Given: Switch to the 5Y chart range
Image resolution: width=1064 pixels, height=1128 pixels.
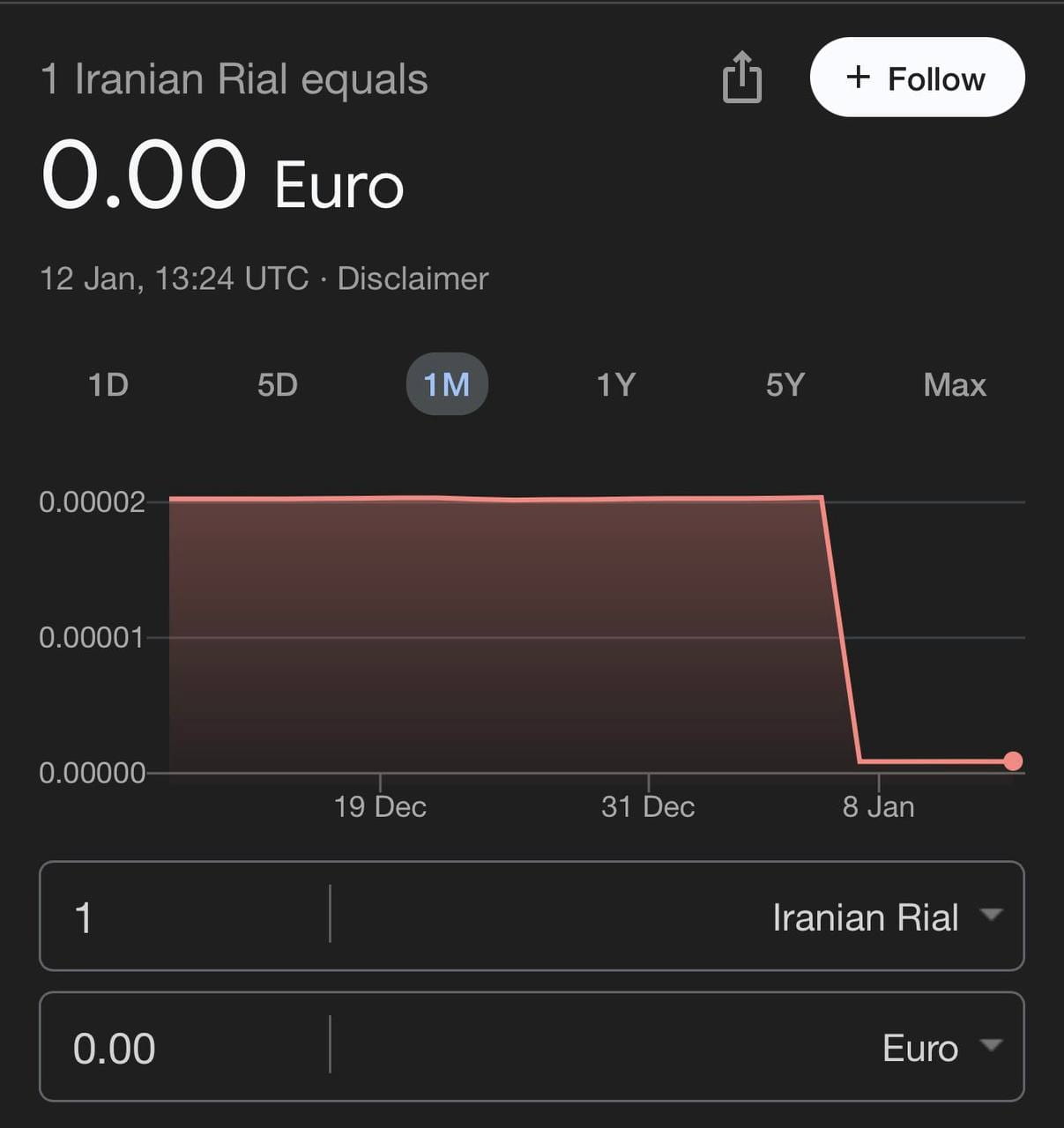Looking at the screenshot, I should 785,384.
